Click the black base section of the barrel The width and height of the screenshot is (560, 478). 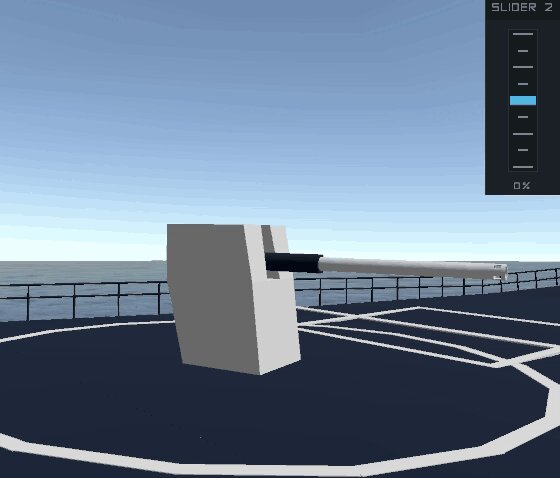294,263
